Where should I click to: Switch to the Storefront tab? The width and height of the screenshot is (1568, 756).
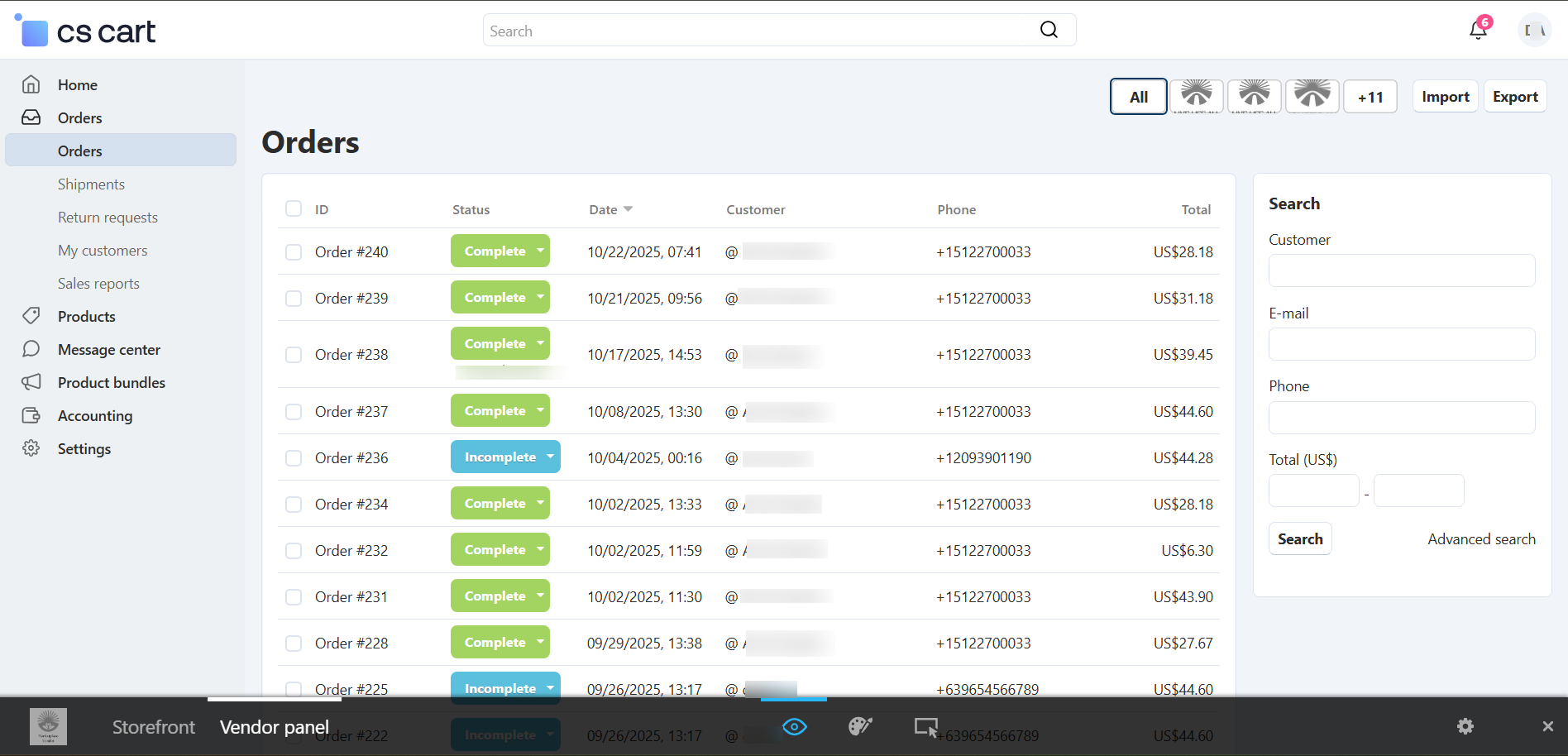[154, 727]
